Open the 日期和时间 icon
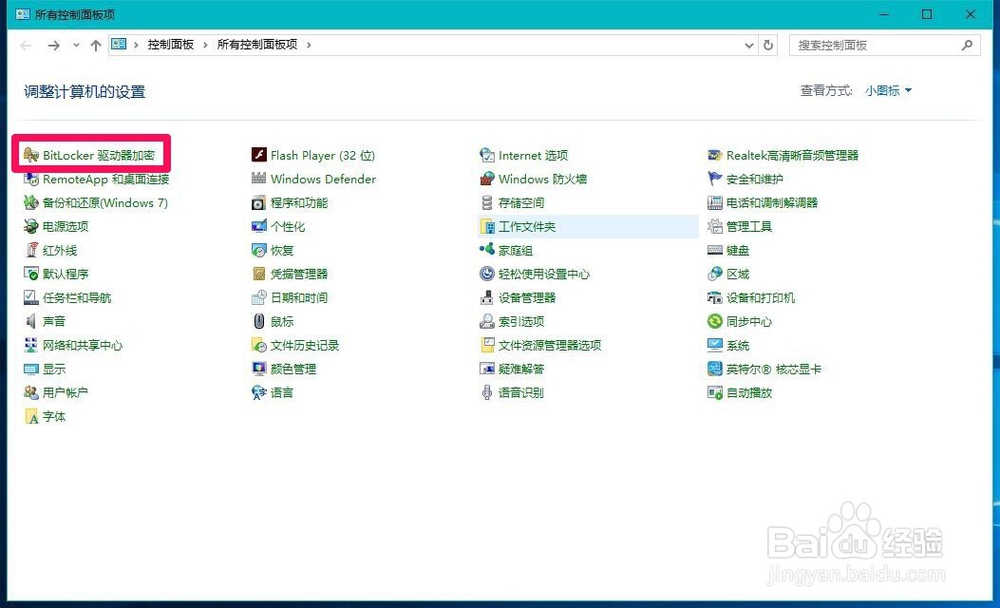 coord(259,297)
